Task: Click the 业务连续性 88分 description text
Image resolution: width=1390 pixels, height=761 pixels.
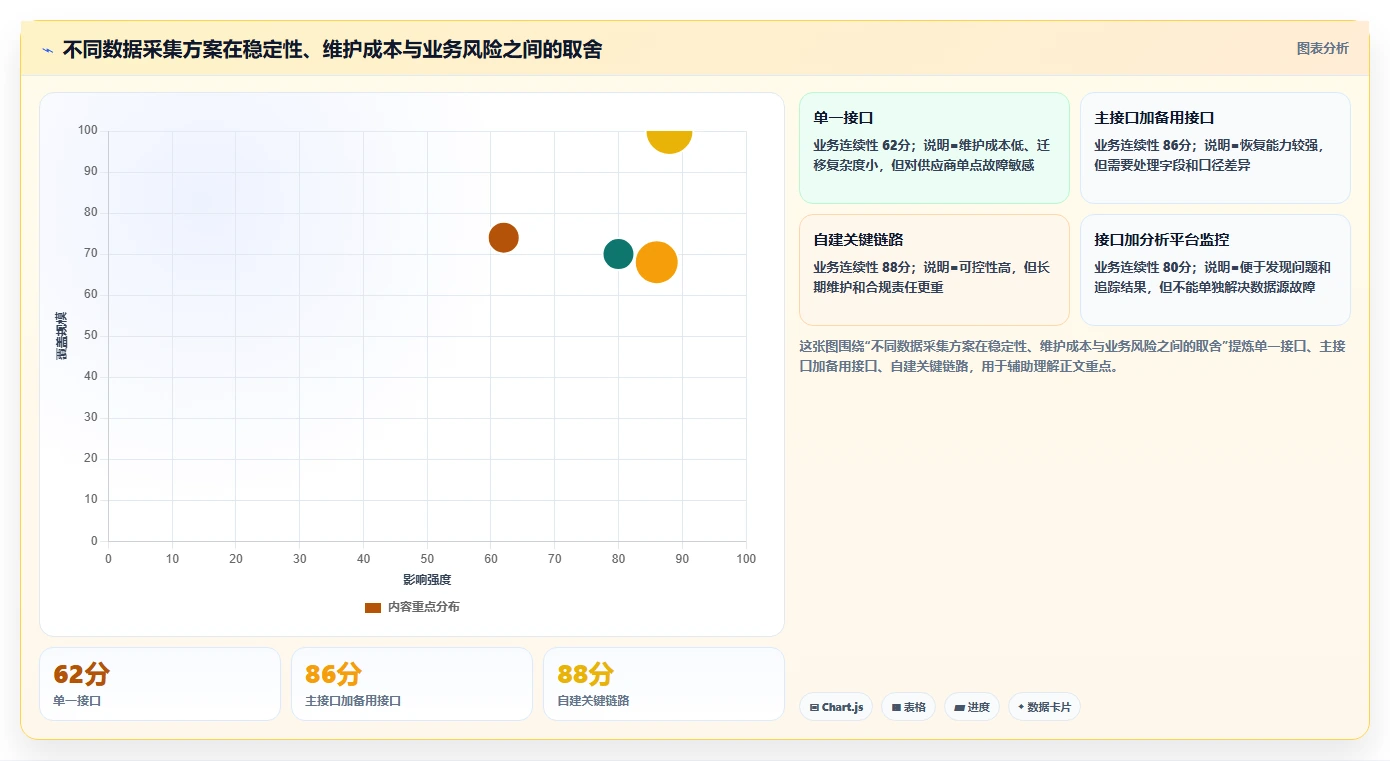Action: (x=931, y=277)
